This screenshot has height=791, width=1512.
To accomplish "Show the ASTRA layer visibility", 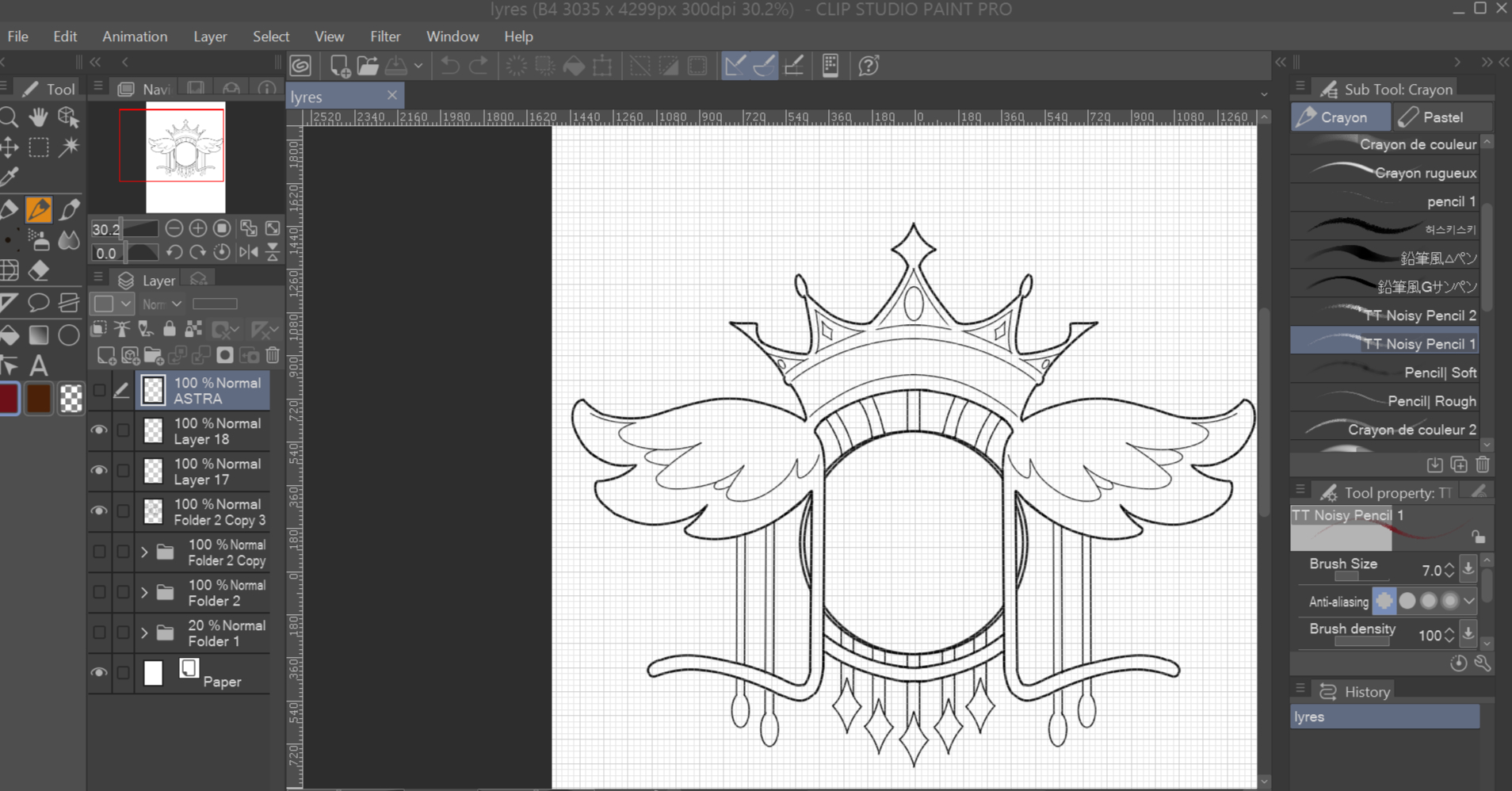I will click(x=99, y=390).
